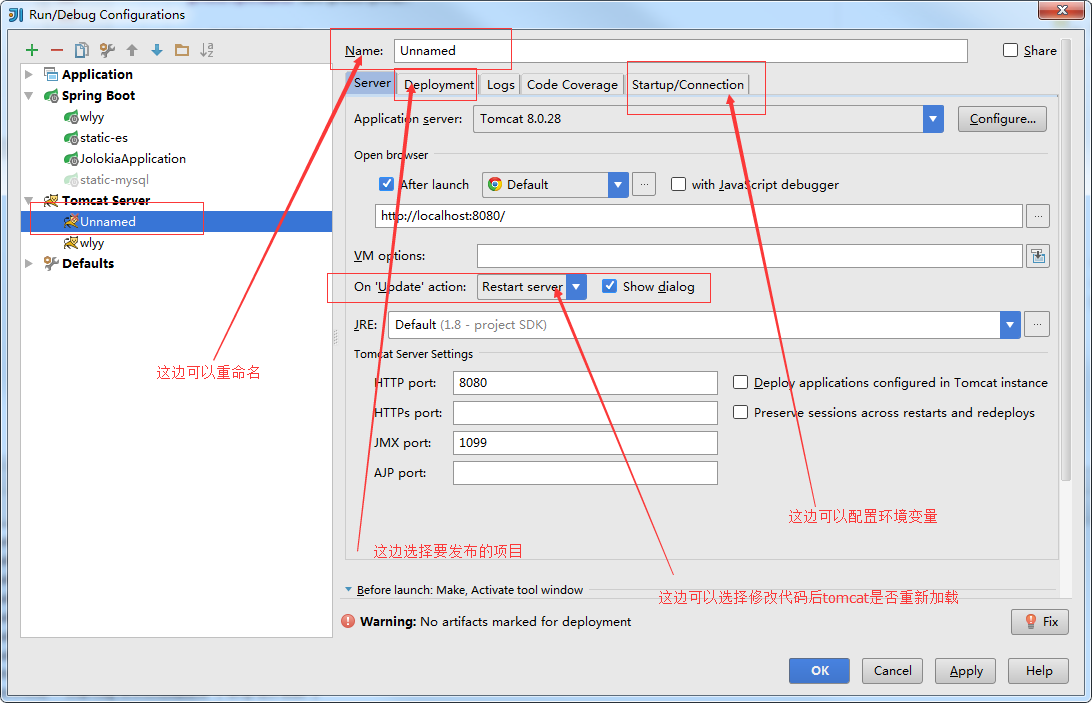Remove configuration with the minus icon
Viewport: 1092px width, 703px height.
tap(57, 50)
